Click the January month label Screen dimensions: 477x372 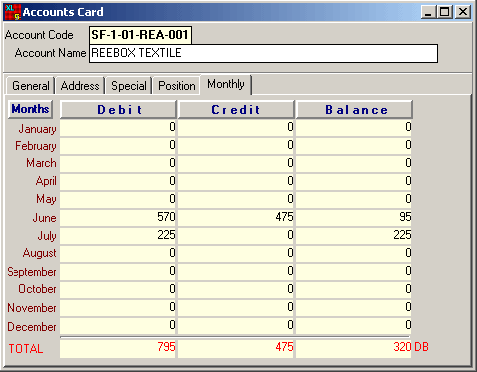[37, 129]
